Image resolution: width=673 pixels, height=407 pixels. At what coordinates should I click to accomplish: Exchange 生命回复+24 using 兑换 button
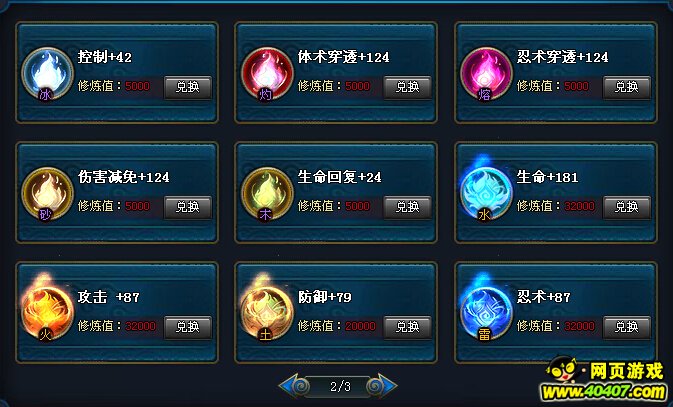pos(408,207)
